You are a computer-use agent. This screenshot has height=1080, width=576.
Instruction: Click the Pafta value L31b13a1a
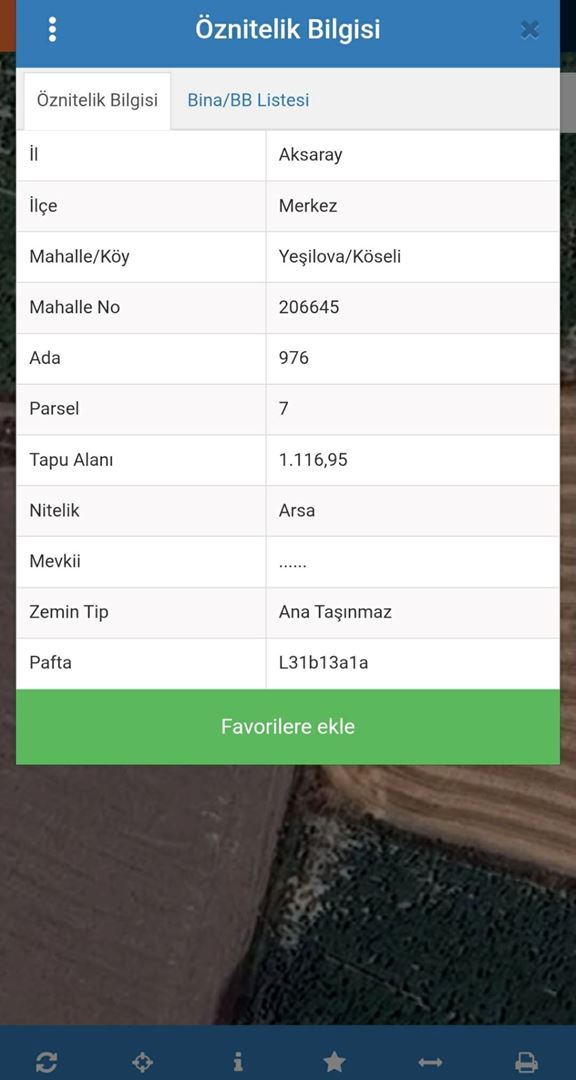click(324, 663)
